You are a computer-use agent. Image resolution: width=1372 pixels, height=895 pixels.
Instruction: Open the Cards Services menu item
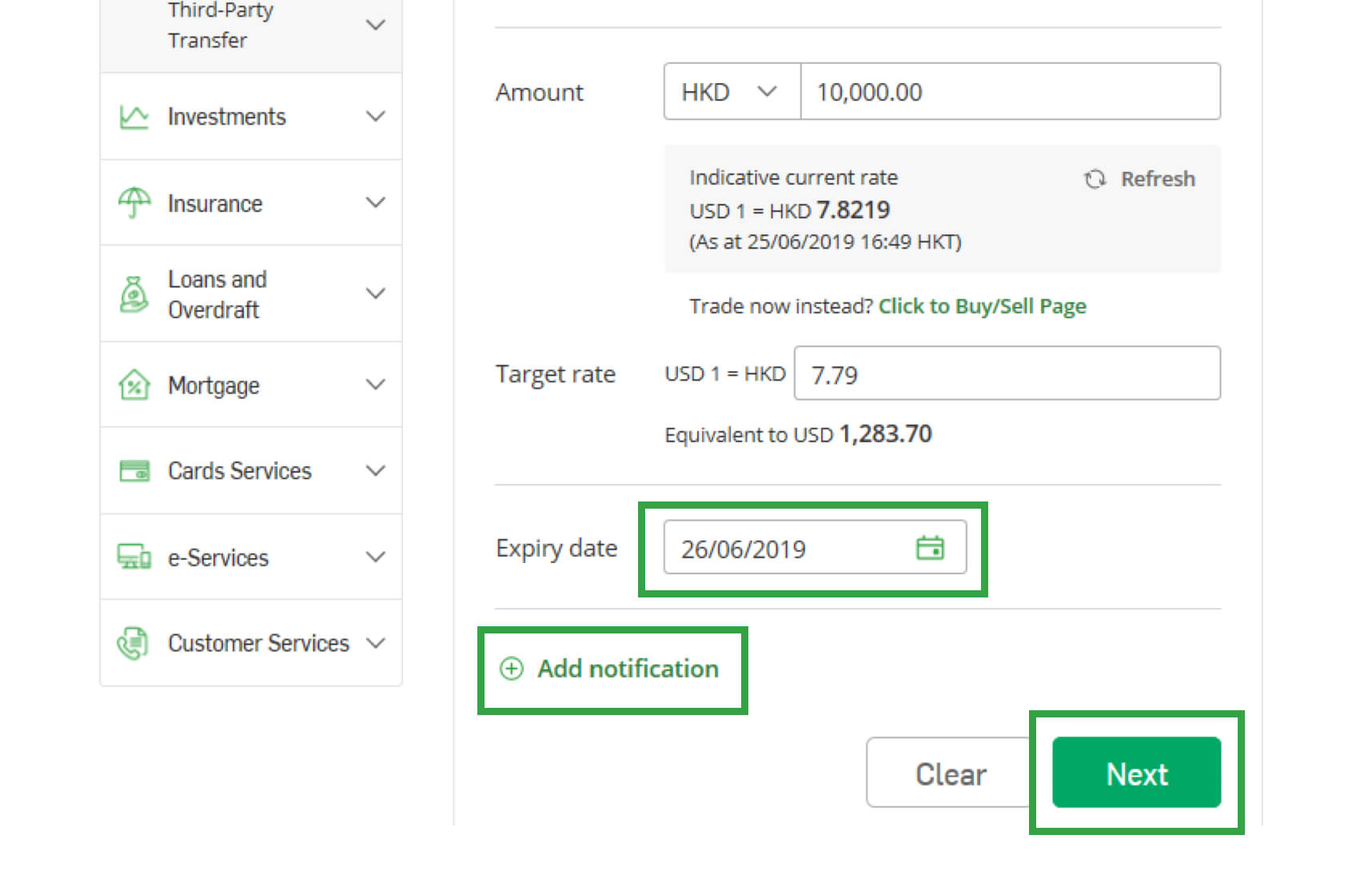(x=239, y=471)
